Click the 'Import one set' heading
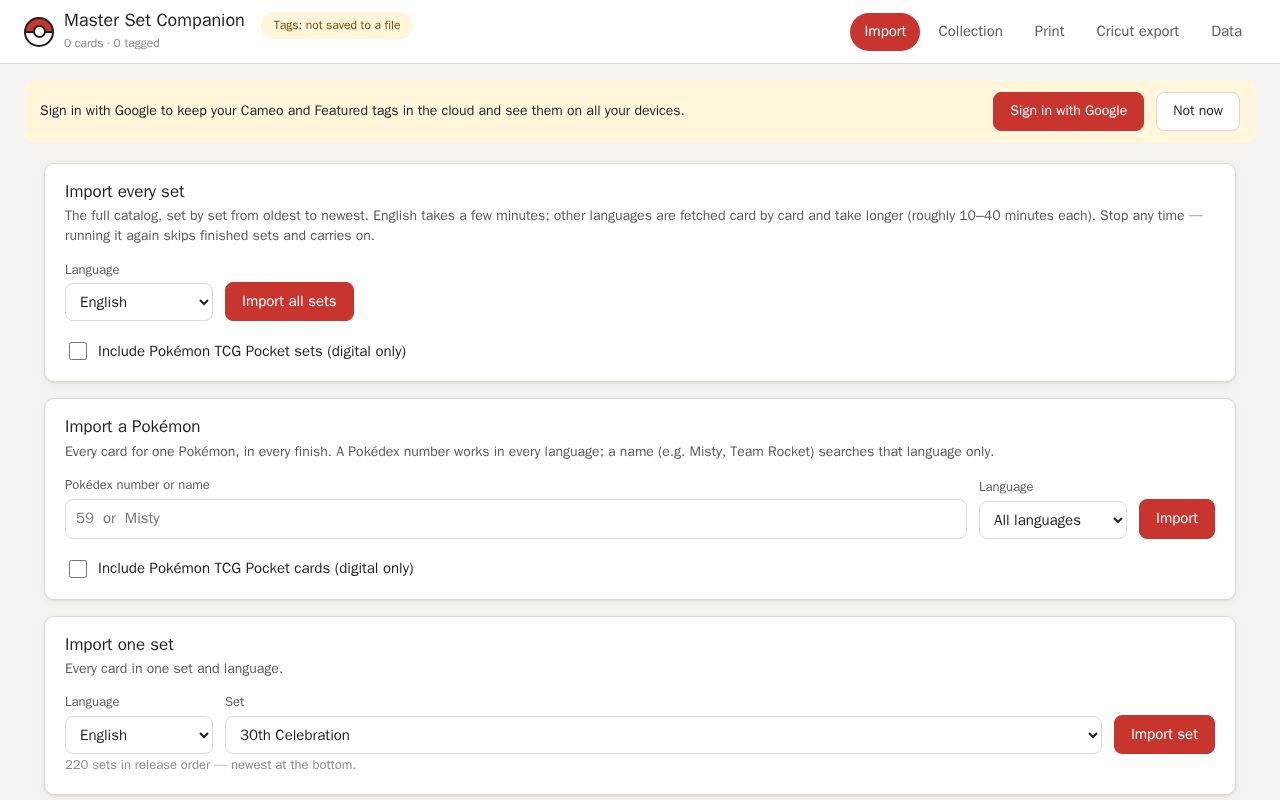This screenshot has height=800, width=1280. (119, 645)
